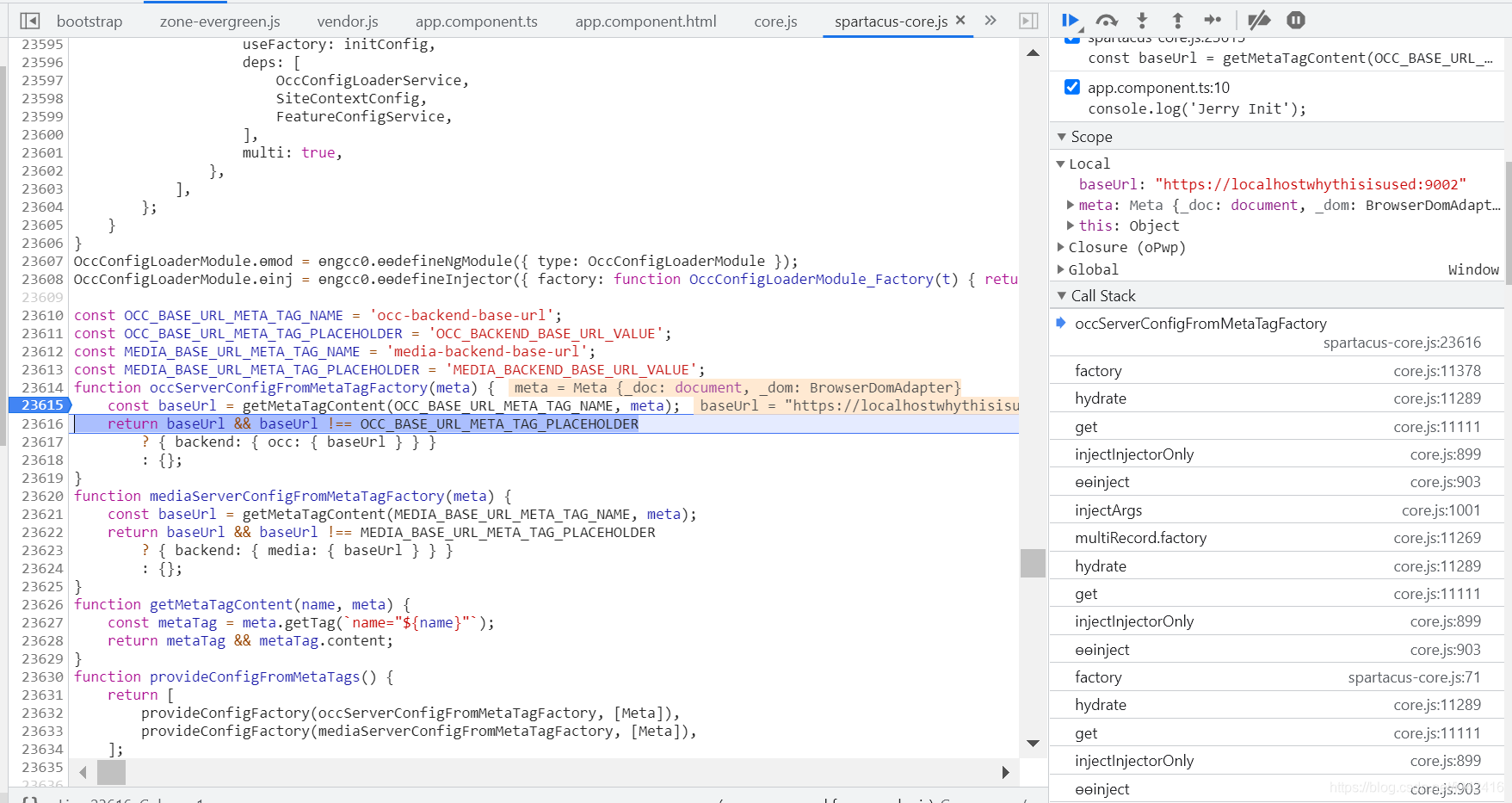Image resolution: width=1512 pixels, height=803 pixels.
Task: Open the app.component.ts tab
Action: click(x=477, y=21)
